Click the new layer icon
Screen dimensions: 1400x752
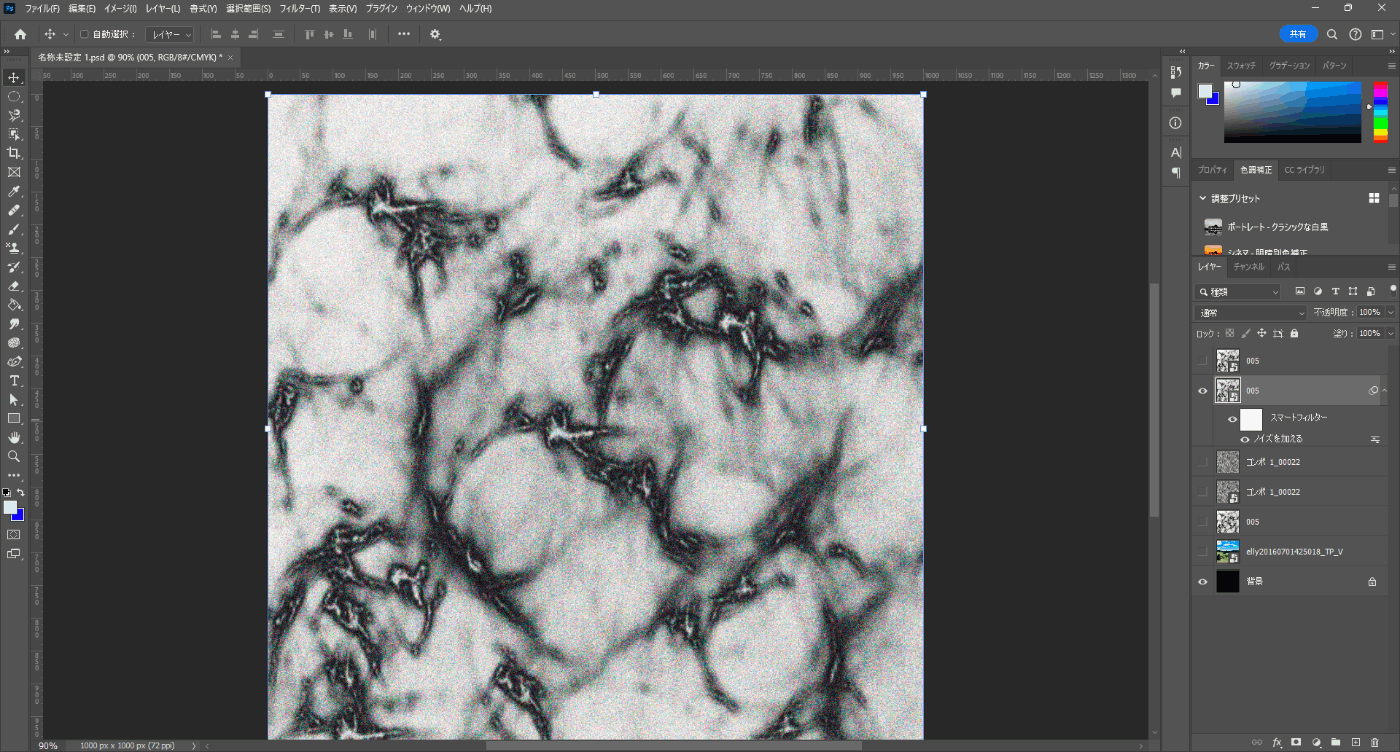(x=1356, y=742)
